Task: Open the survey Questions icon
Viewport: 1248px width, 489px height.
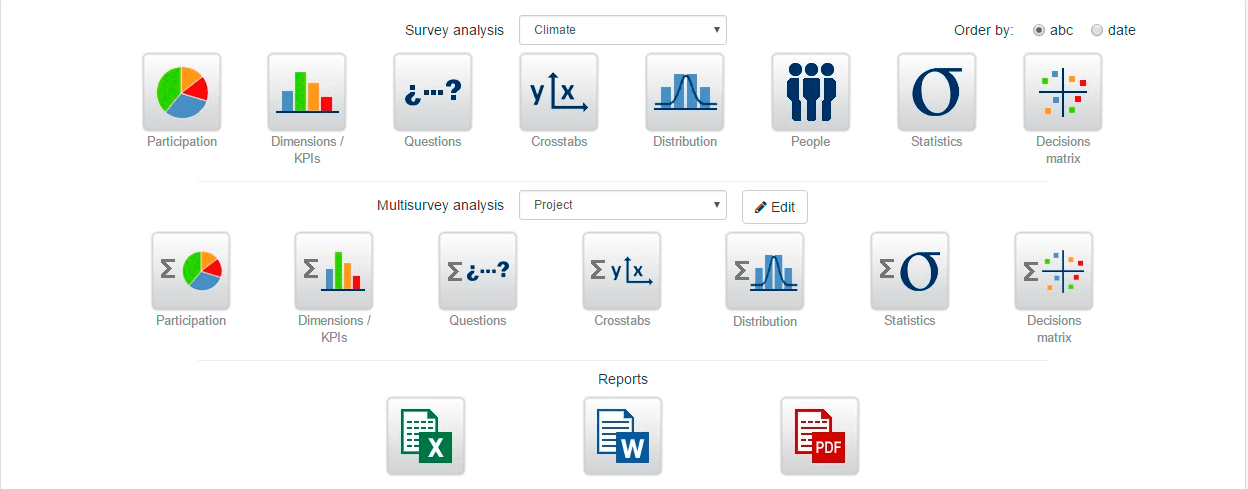Action: pyautogui.click(x=433, y=92)
